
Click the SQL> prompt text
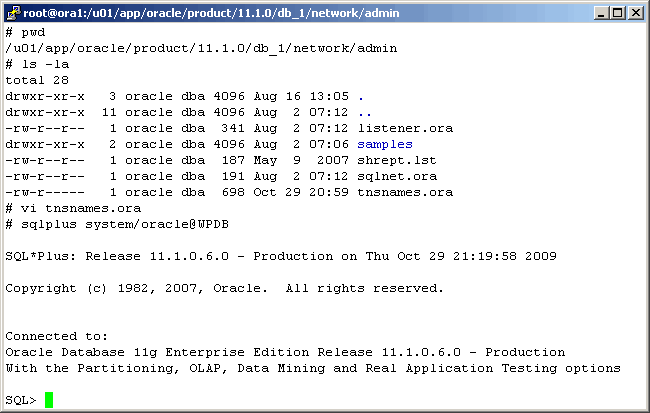[21, 400]
